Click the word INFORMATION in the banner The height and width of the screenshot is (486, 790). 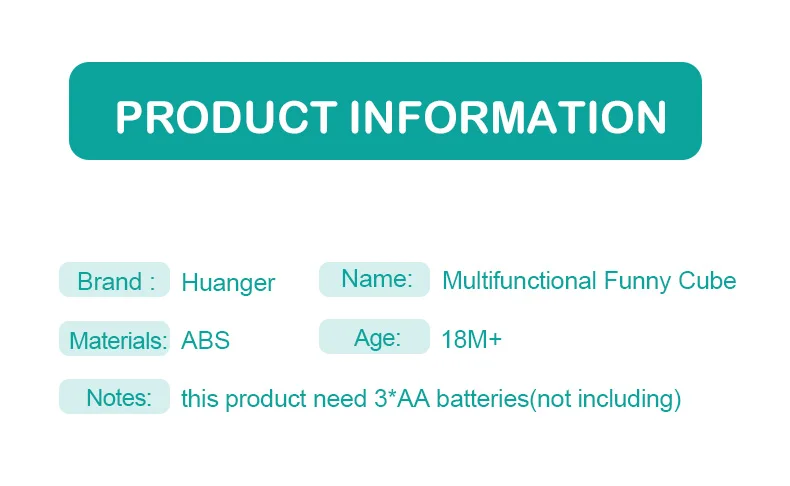point(507,117)
